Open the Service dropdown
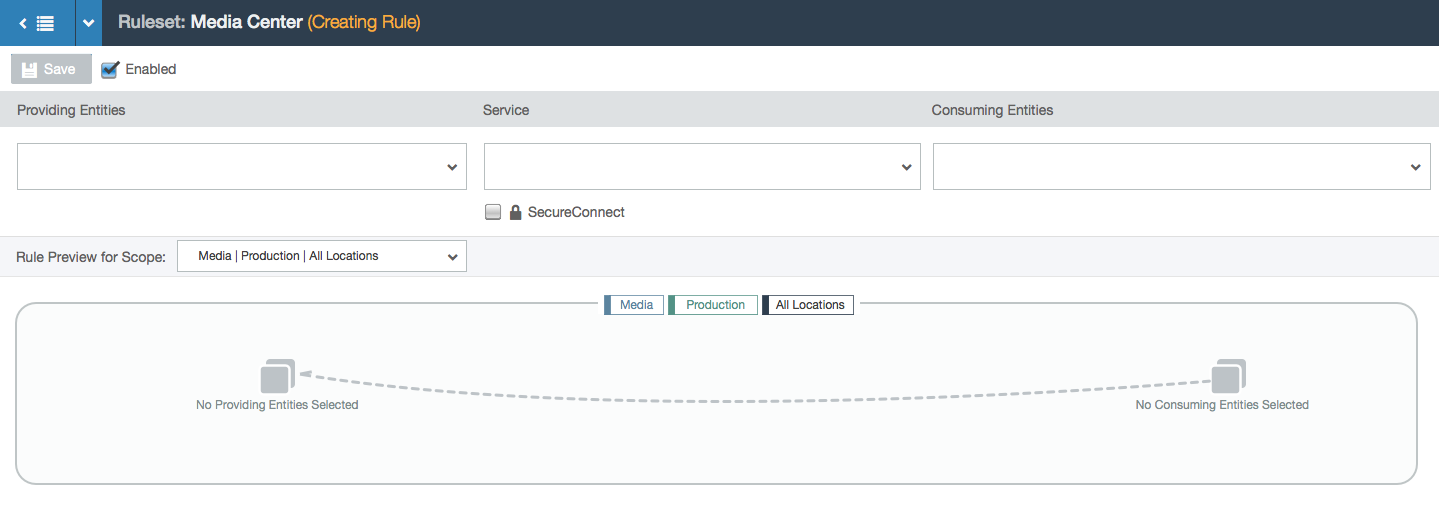The image size is (1439, 514). (702, 166)
